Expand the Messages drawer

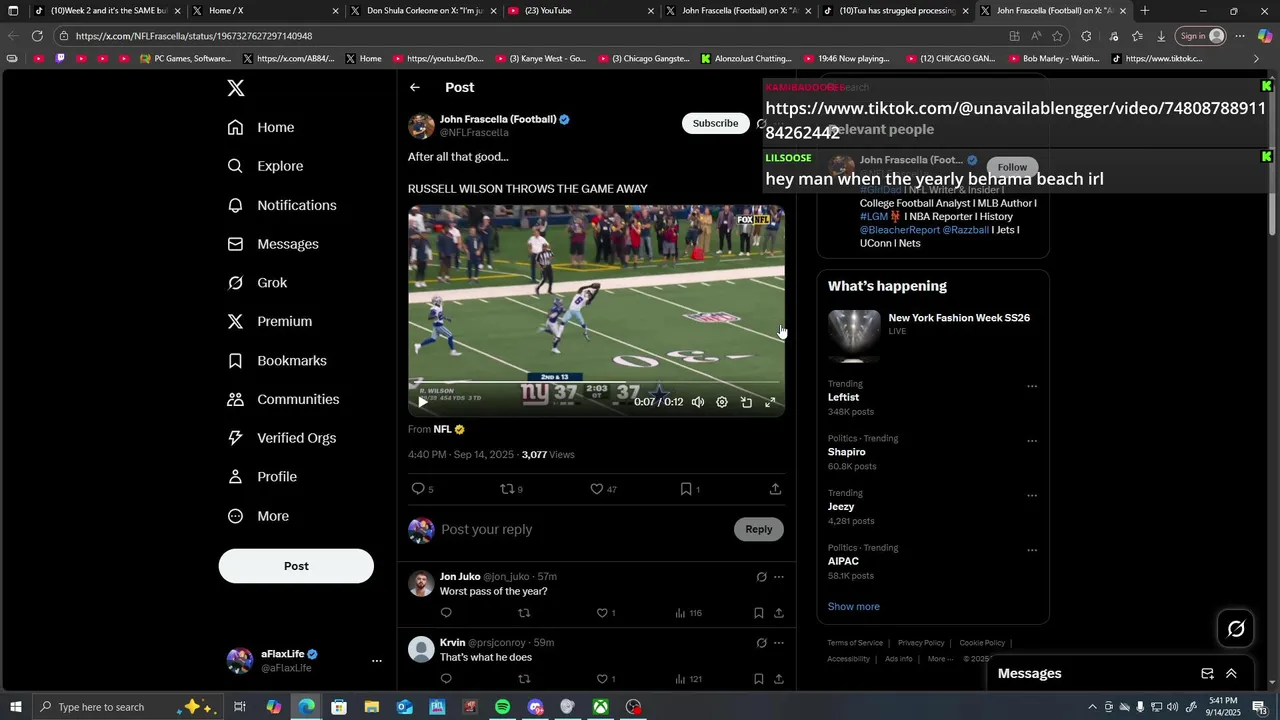click(x=1231, y=674)
